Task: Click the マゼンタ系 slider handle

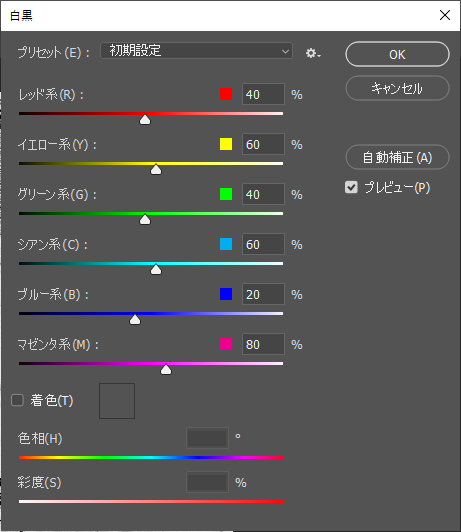Action: pos(166,369)
